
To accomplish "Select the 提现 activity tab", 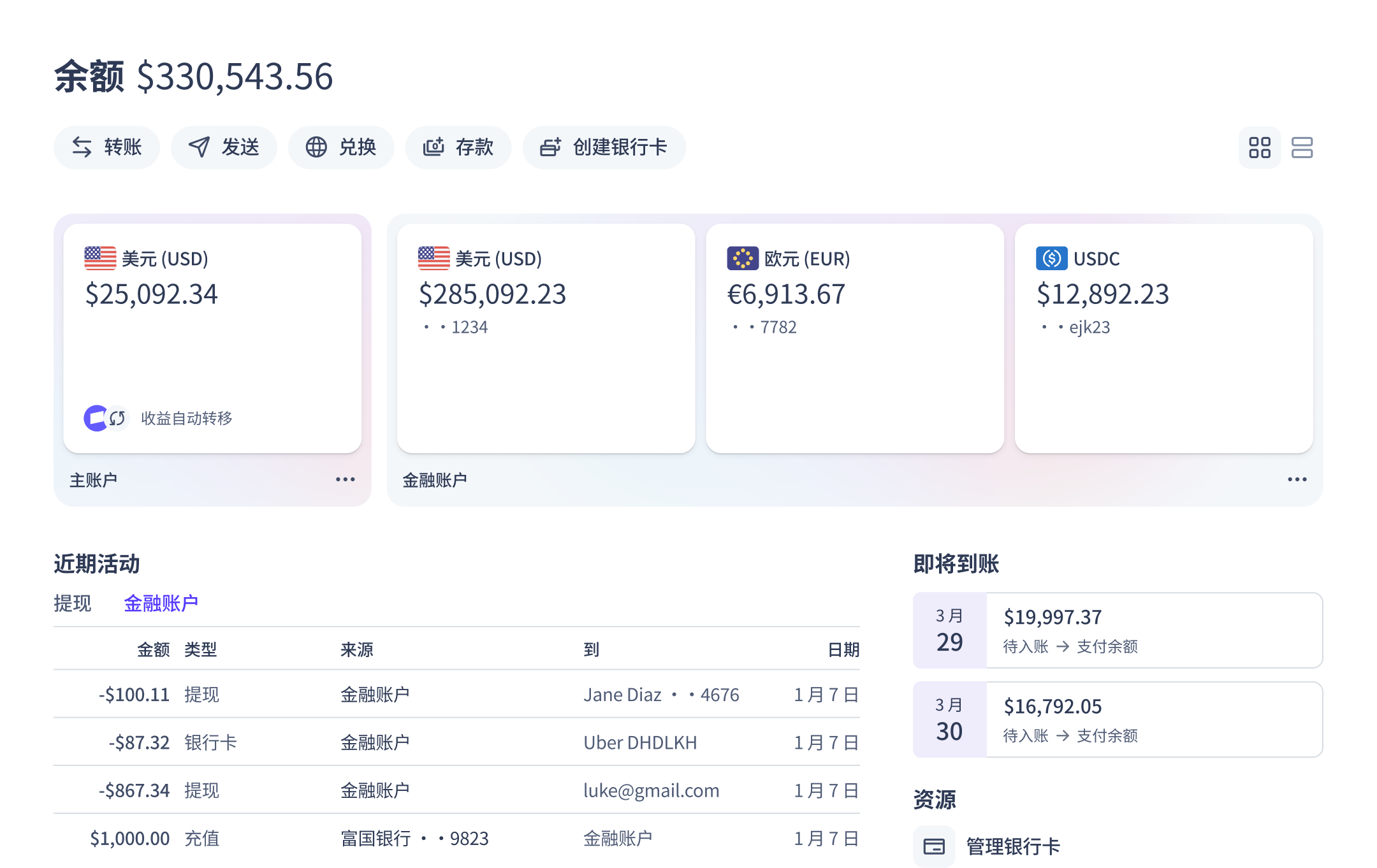I will tap(73, 603).
